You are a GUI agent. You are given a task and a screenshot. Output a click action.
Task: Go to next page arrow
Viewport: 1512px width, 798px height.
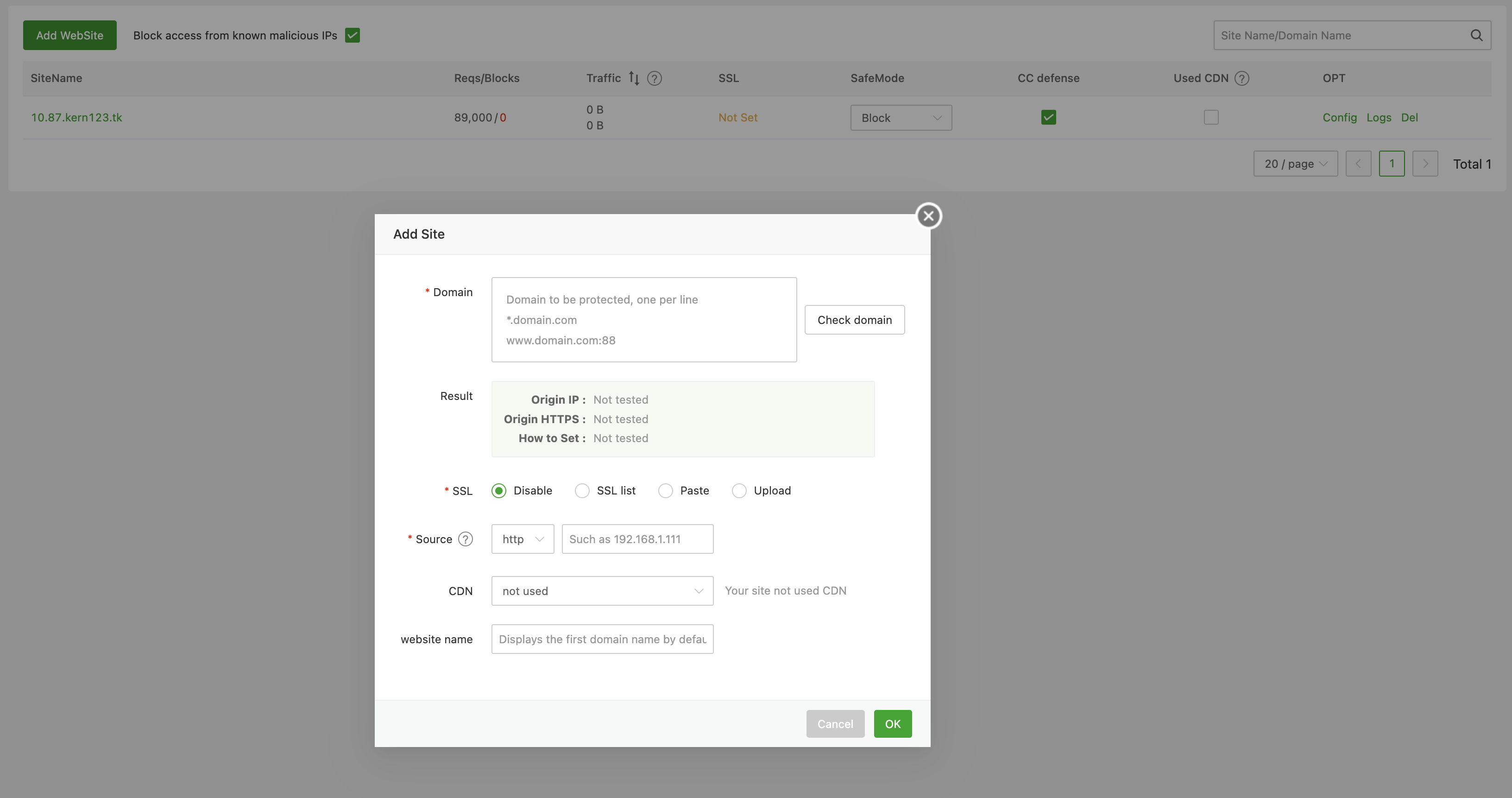(1424, 164)
